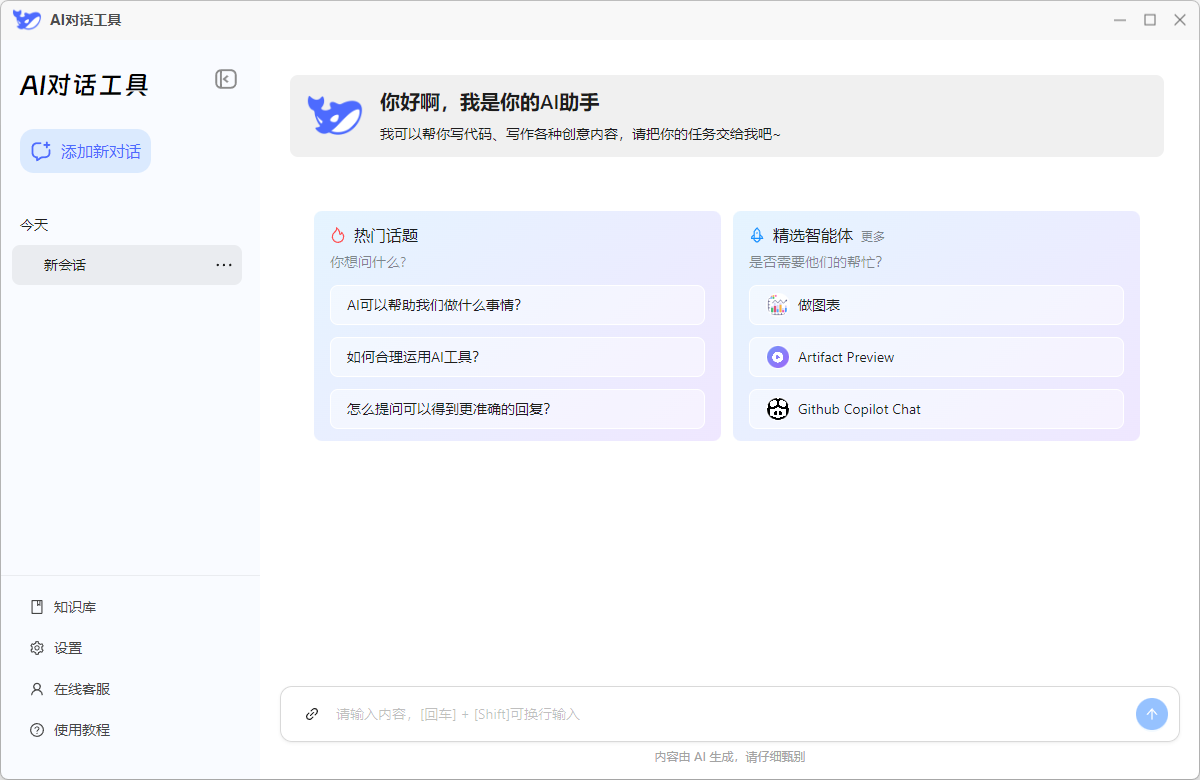Click the rocket icon beside 精选智能体
Viewport: 1200px width, 780px height.
[757, 236]
